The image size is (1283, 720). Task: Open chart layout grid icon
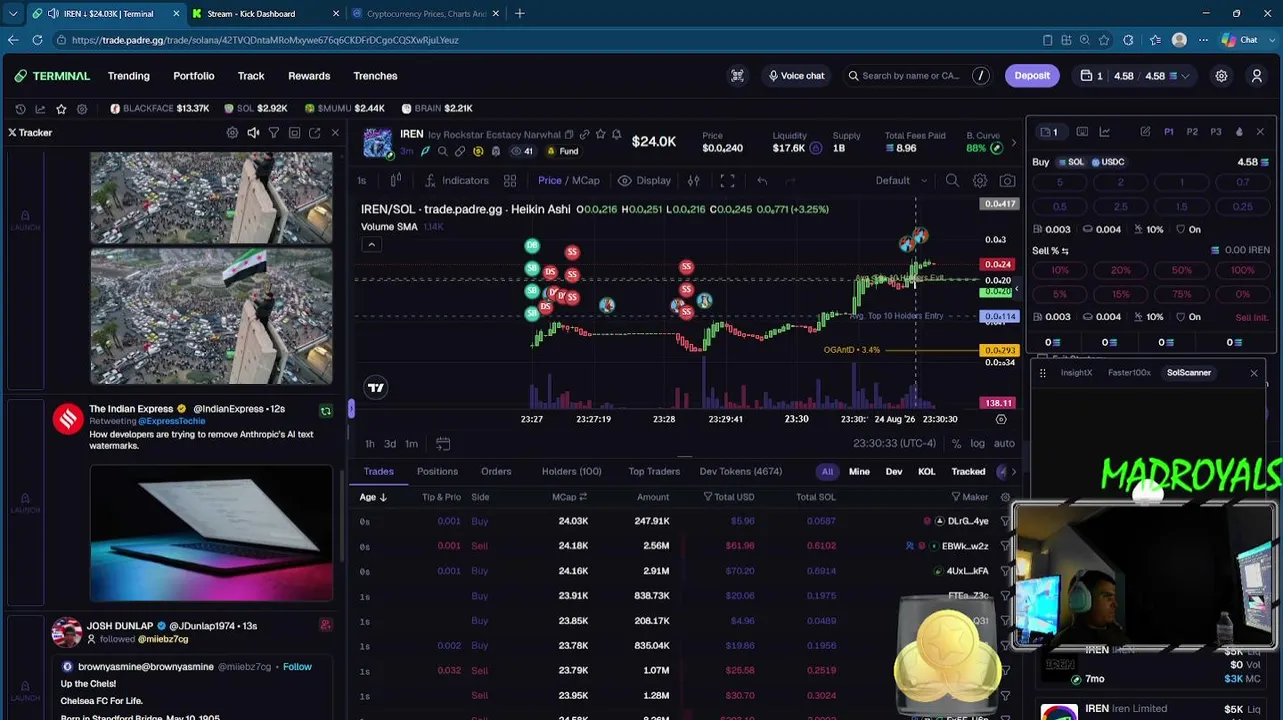coord(510,181)
